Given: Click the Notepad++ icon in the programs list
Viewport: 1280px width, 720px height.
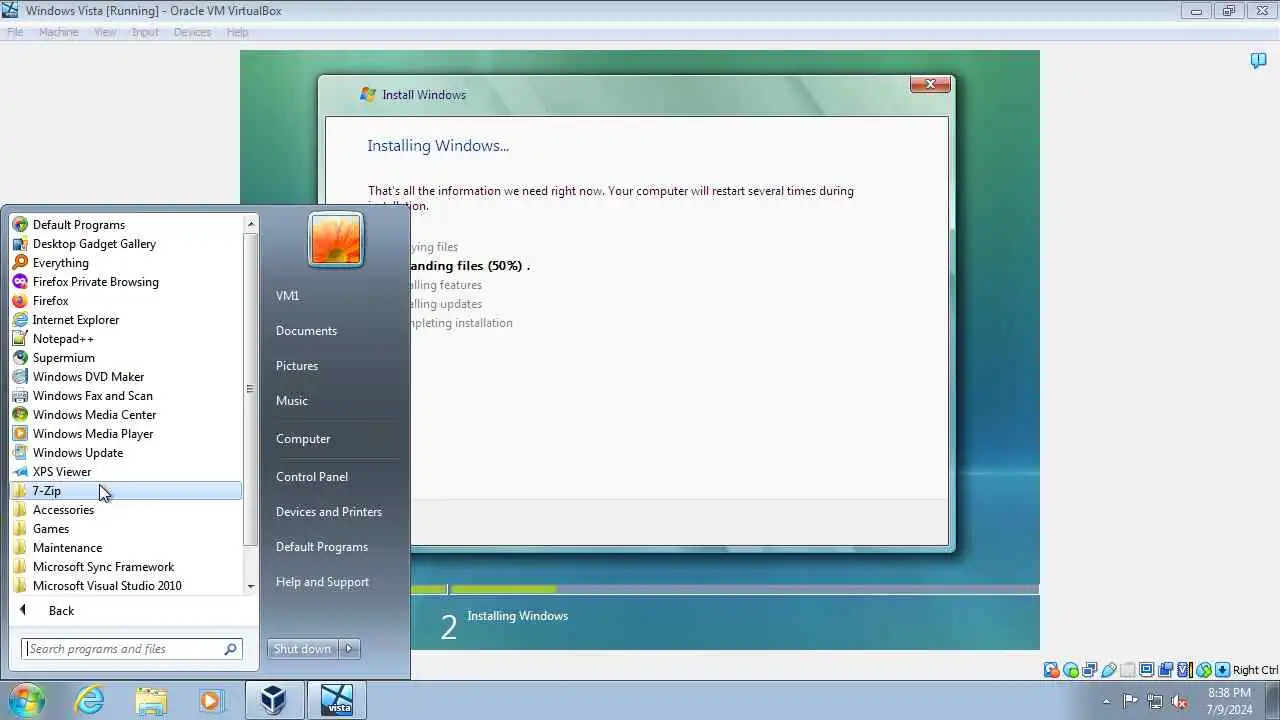Looking at the screenshot, I should coord(20,338).
